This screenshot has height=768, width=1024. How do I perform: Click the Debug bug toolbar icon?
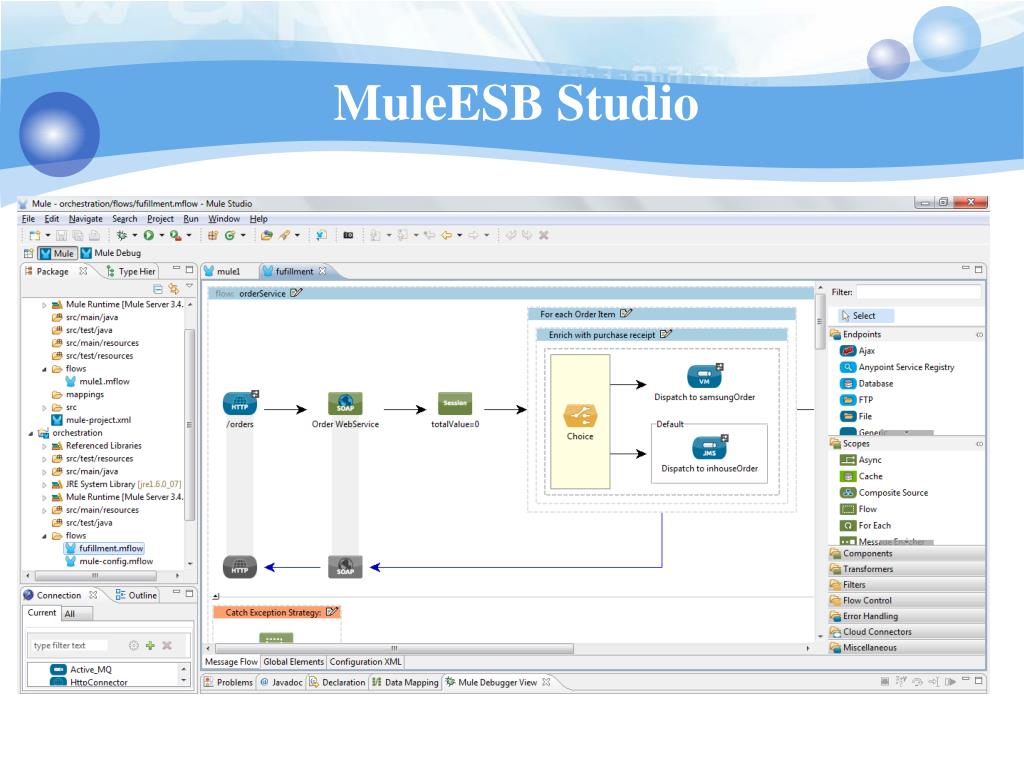coord(121,235)
